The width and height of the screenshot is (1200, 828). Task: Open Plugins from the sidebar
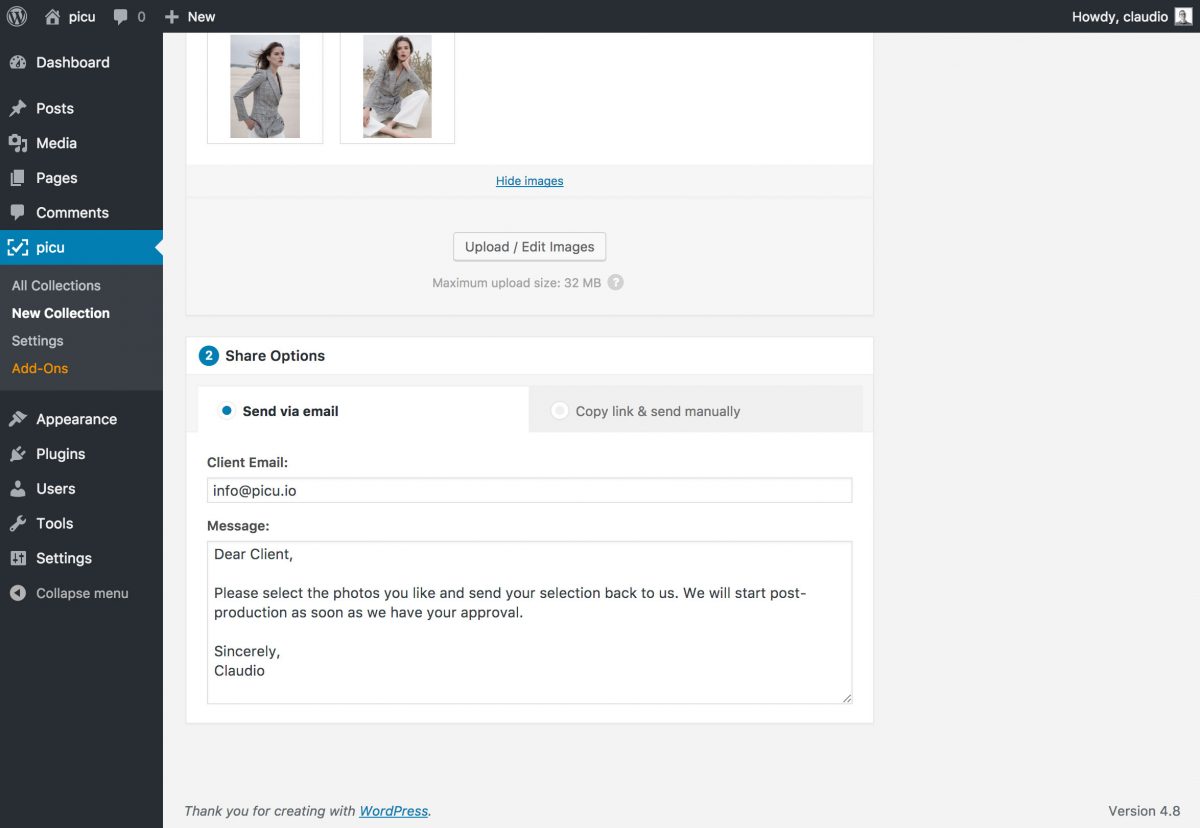(60, 454)
